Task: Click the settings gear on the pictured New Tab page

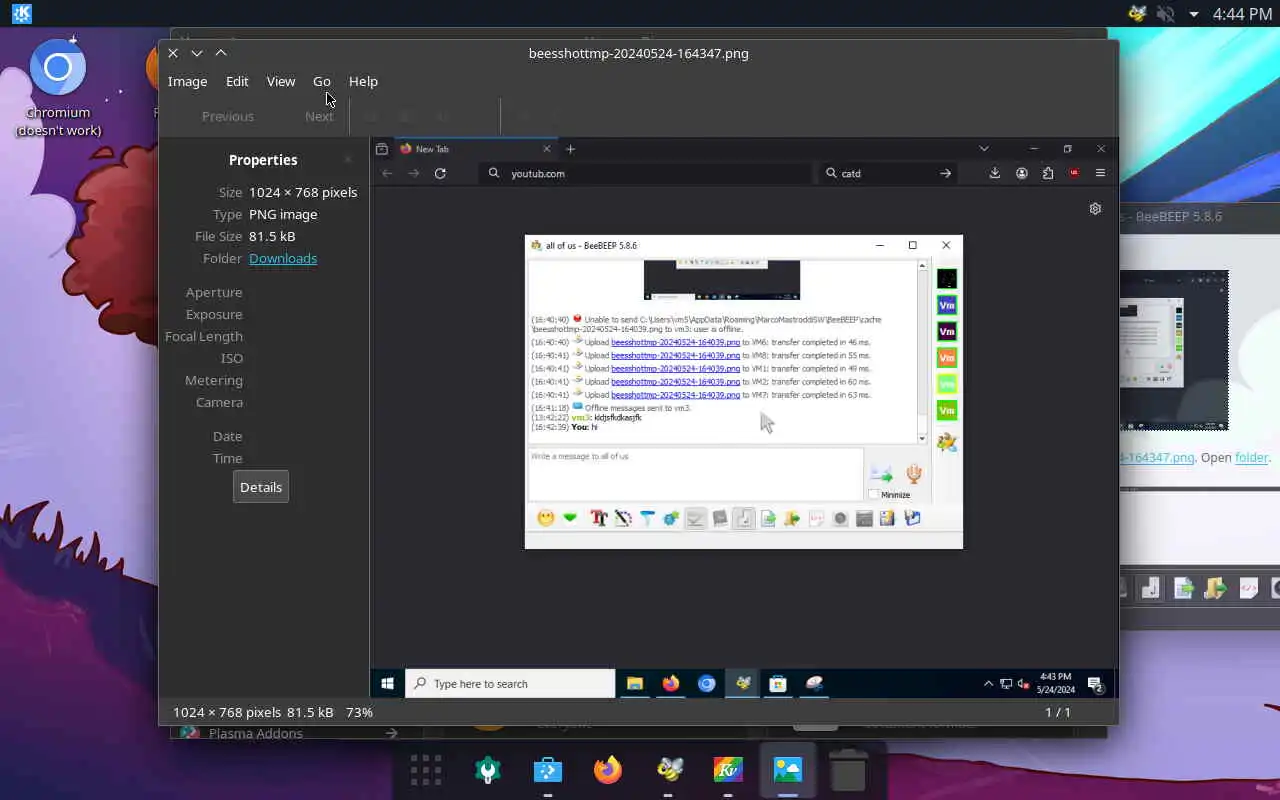Action: click(x=1095, y=209)
